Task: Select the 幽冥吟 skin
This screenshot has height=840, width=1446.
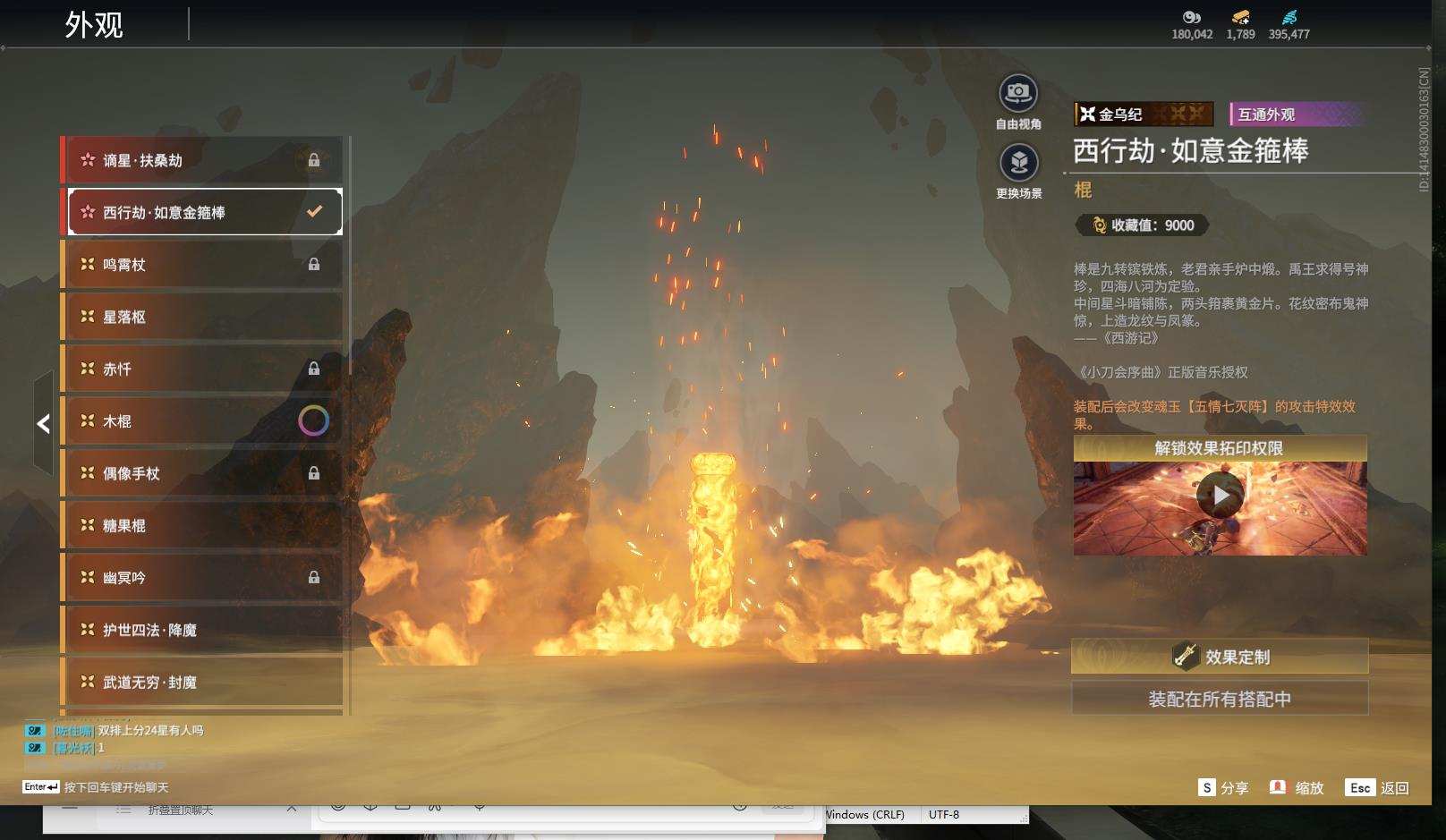Action: point(202,577)
